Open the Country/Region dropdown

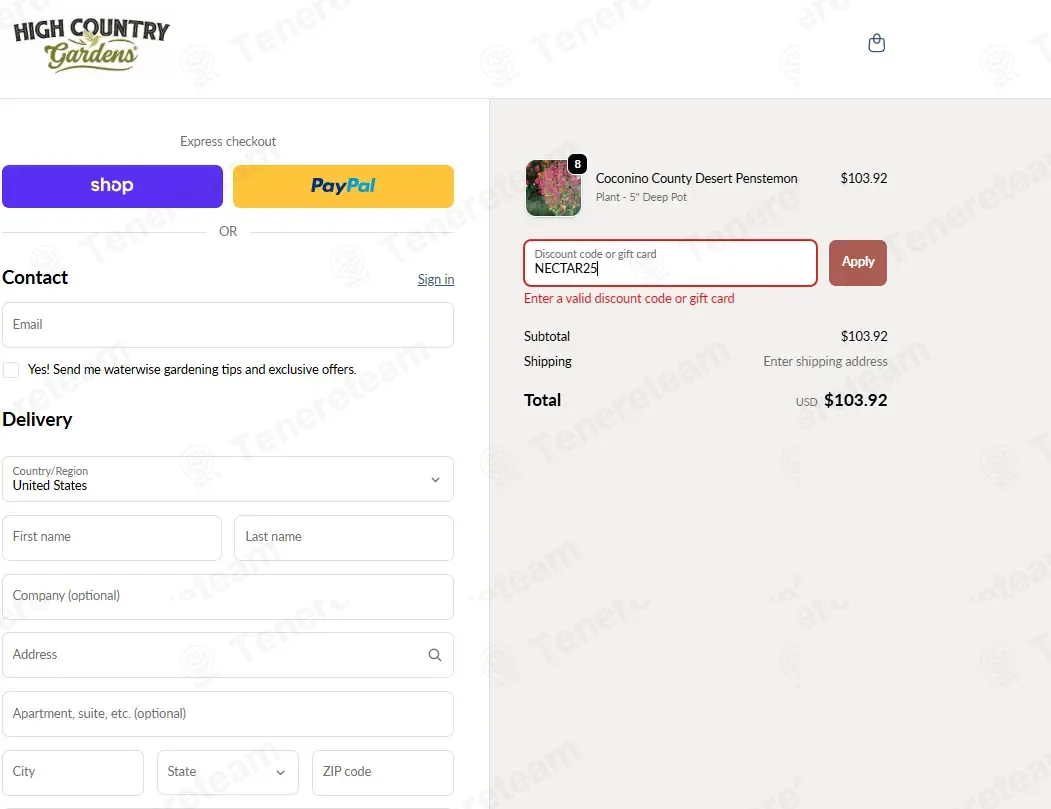228,479
